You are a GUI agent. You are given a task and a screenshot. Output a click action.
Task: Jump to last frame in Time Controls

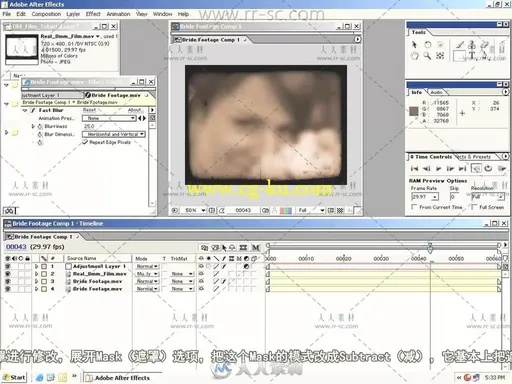(x=462, y=169)
